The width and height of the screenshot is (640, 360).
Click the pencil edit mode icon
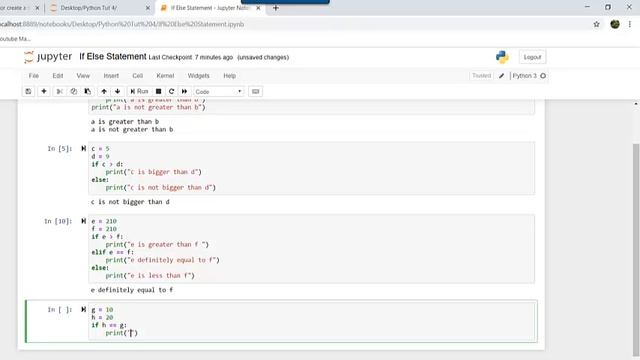pyautogui.click(x=501, y=76)
